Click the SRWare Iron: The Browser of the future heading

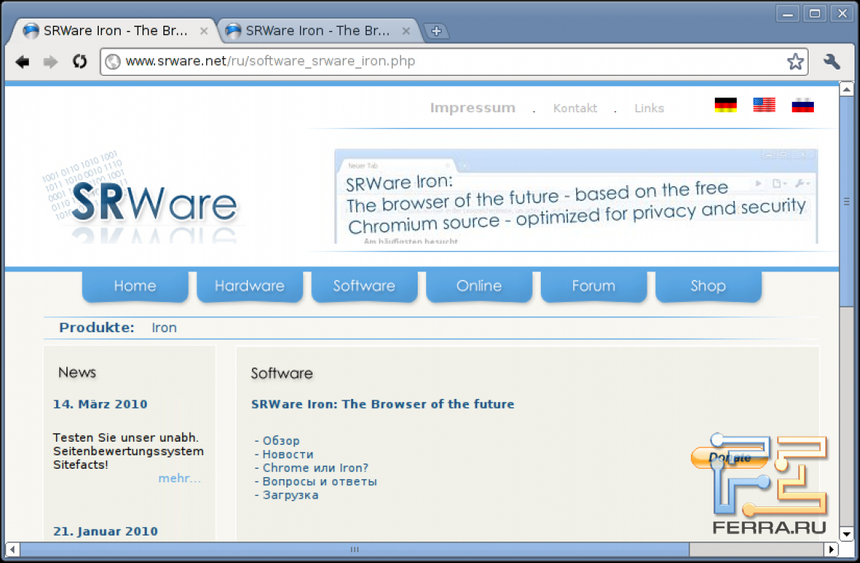pos(383,404)
